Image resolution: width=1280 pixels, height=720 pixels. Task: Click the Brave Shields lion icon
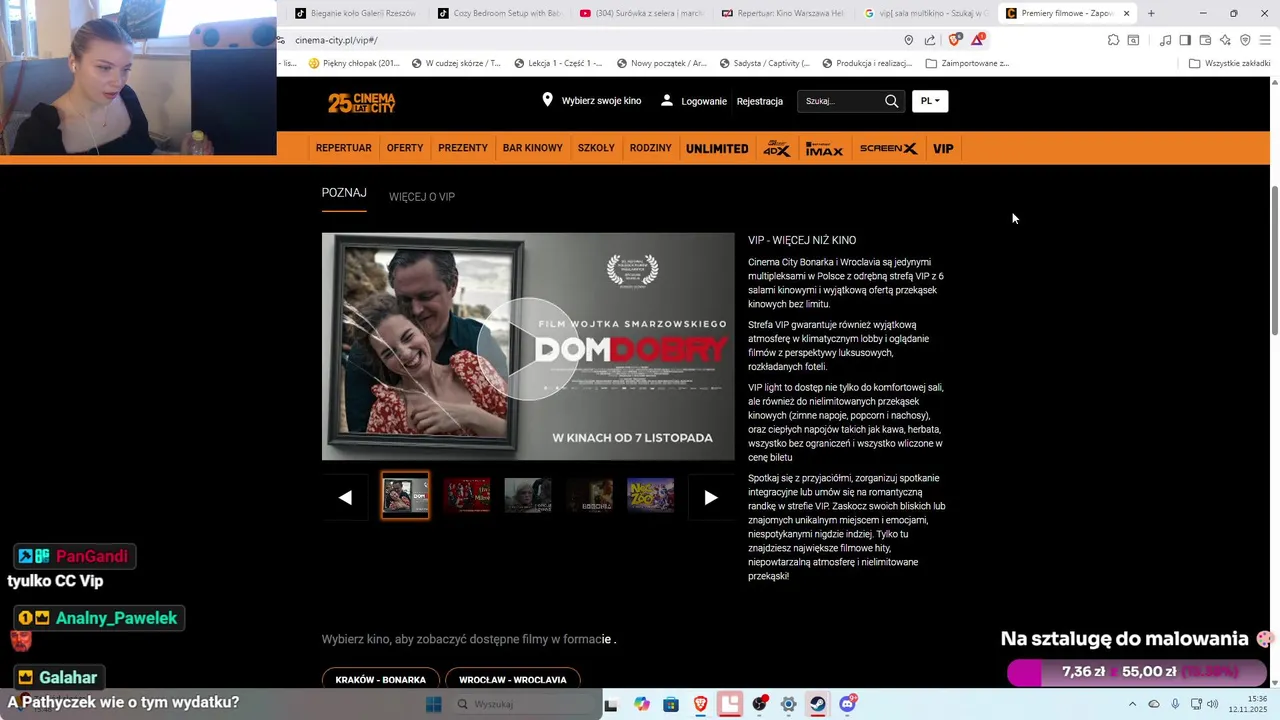click(954, 40)
